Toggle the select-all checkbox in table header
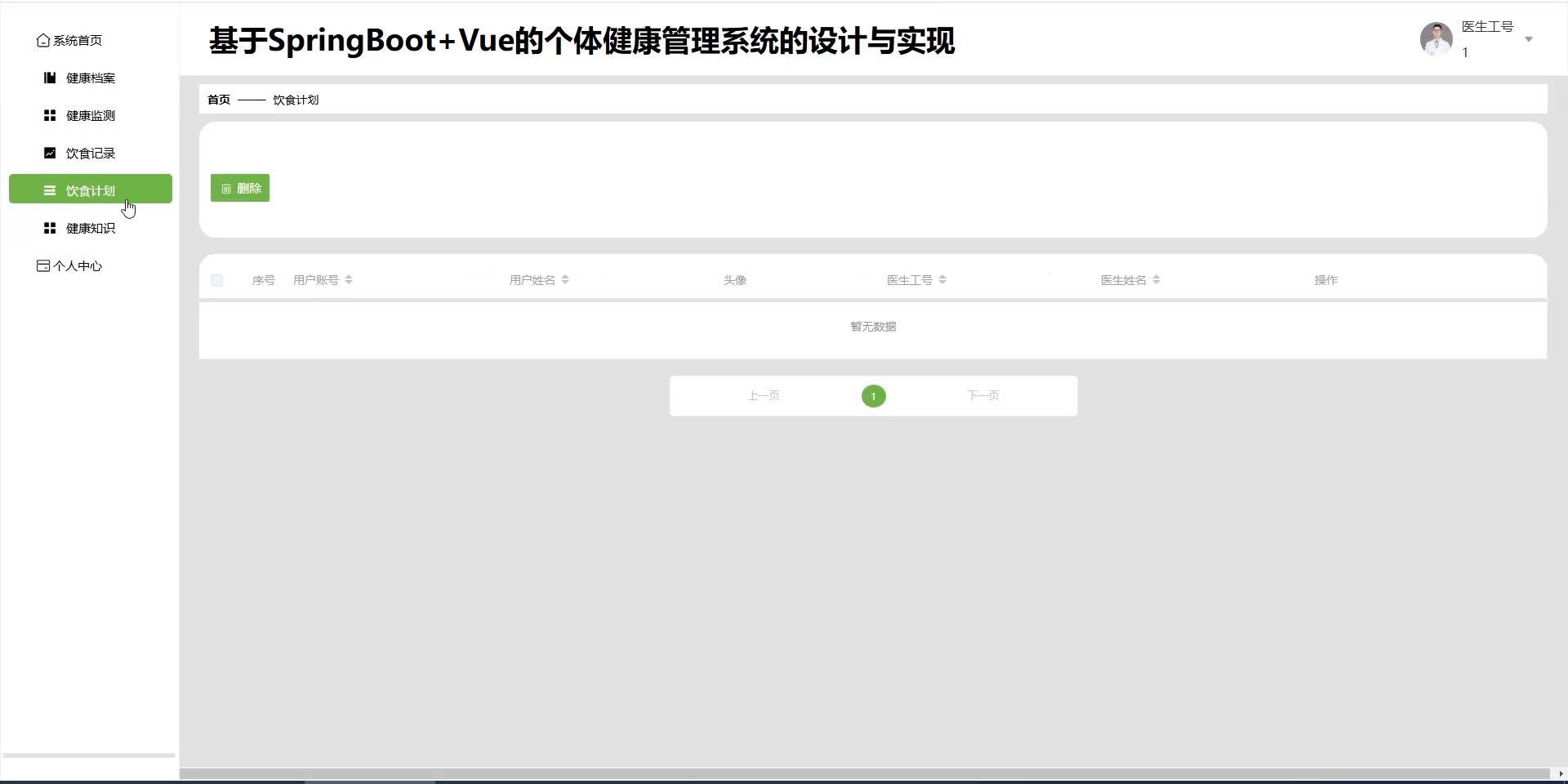1568x784 pixels. pyautogui.click(x=217, y=280)
